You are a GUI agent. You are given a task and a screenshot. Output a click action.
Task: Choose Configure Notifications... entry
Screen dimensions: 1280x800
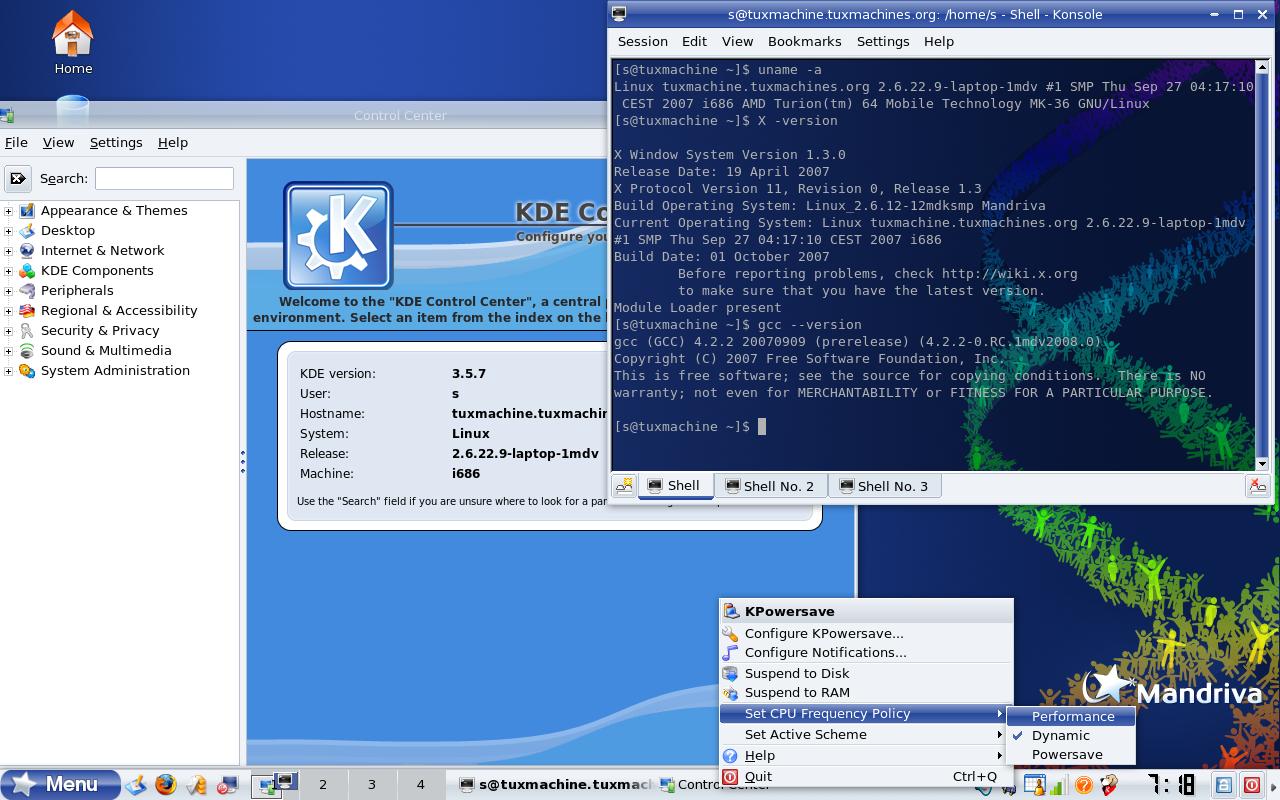(x=866, y=652)
